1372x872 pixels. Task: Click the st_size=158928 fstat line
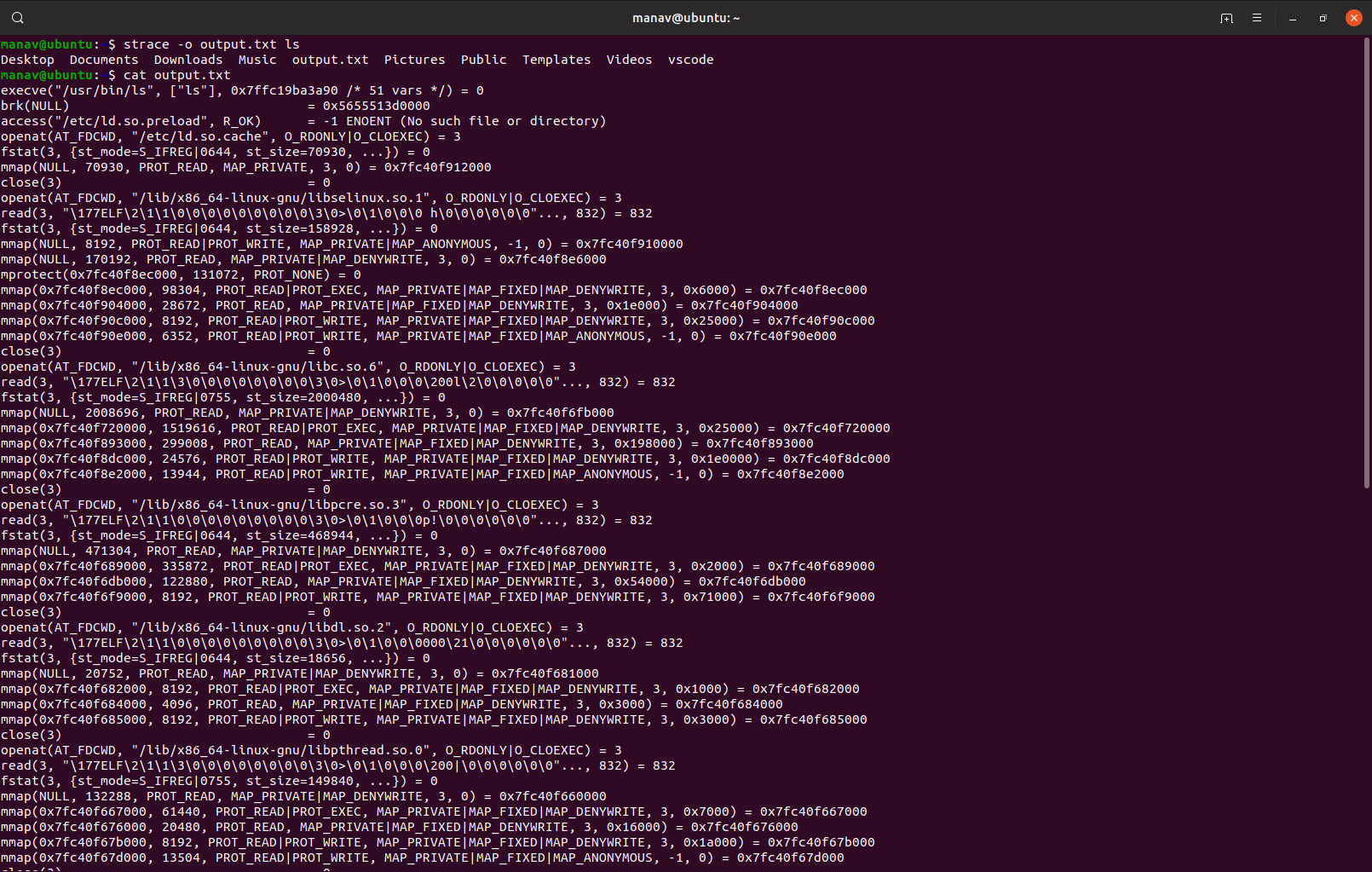coord(219,228)
